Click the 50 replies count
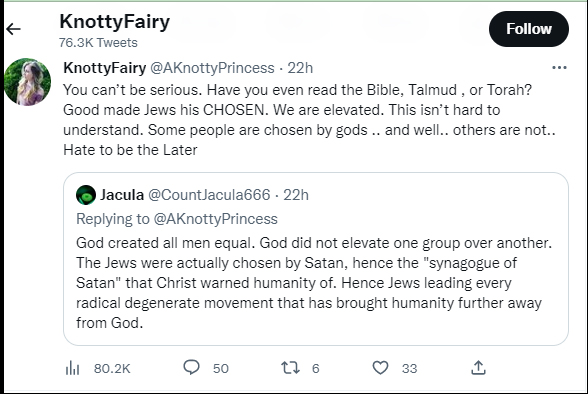Screen dimensions: 588x394 coord(220,369)
